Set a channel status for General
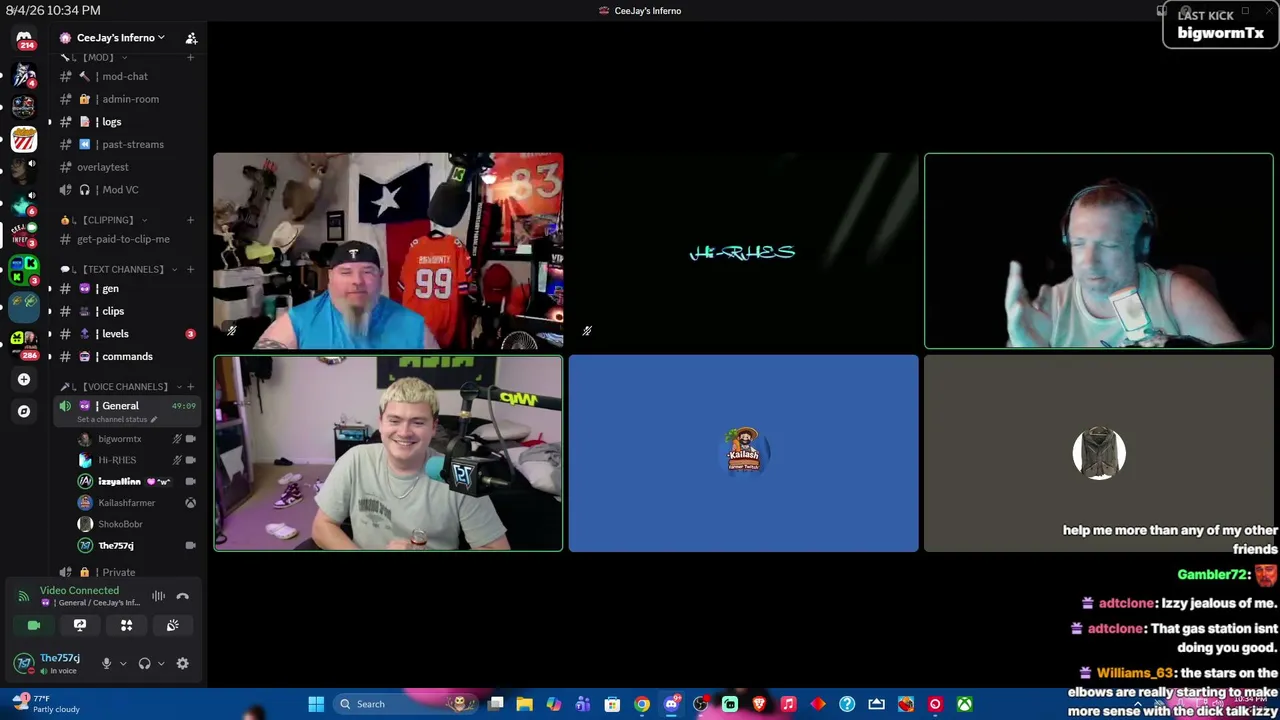This screenshot has width=1280, height=720. pos(116,420)
